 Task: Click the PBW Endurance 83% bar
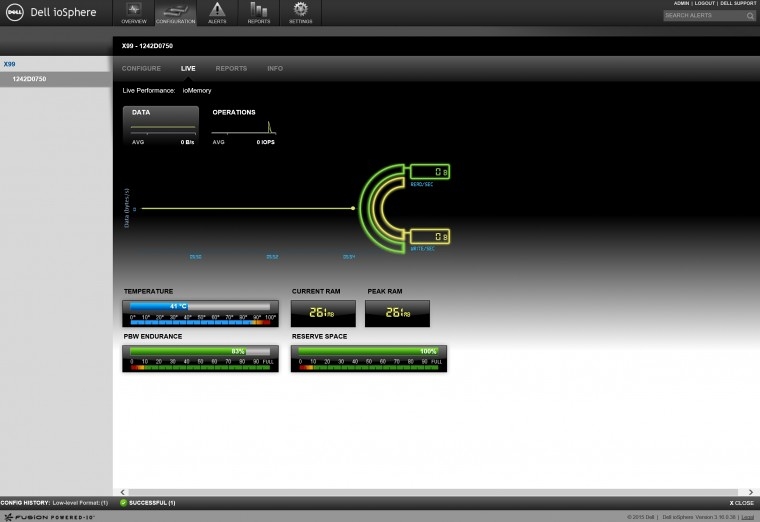coord(200,351)
